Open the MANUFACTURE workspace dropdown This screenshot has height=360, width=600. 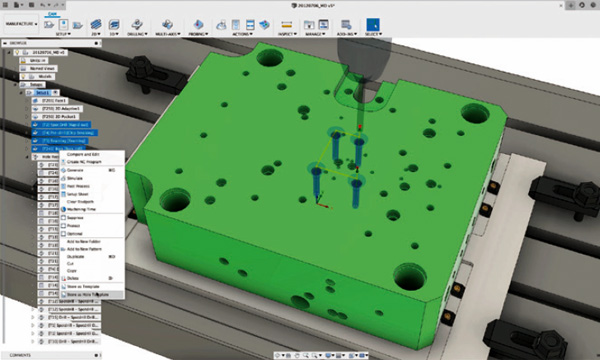tap(21, 24)
